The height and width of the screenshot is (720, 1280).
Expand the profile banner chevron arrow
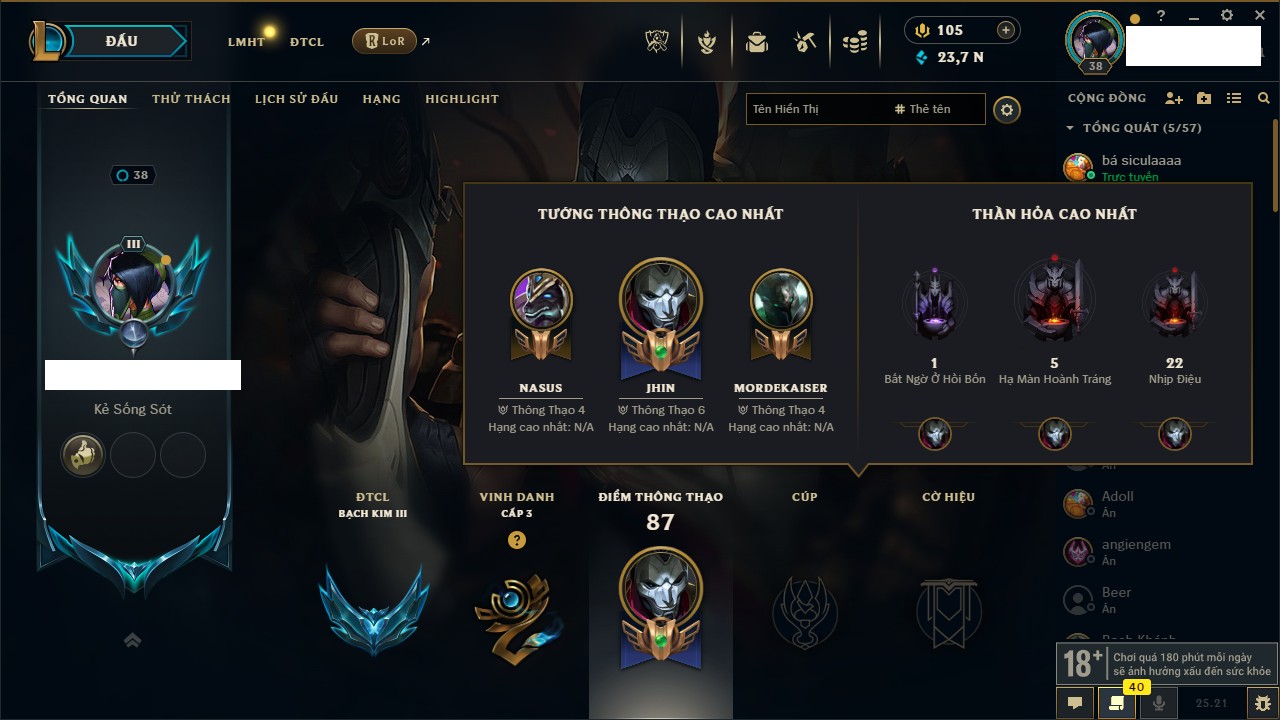pyautogui.click(x=133, y=641)
